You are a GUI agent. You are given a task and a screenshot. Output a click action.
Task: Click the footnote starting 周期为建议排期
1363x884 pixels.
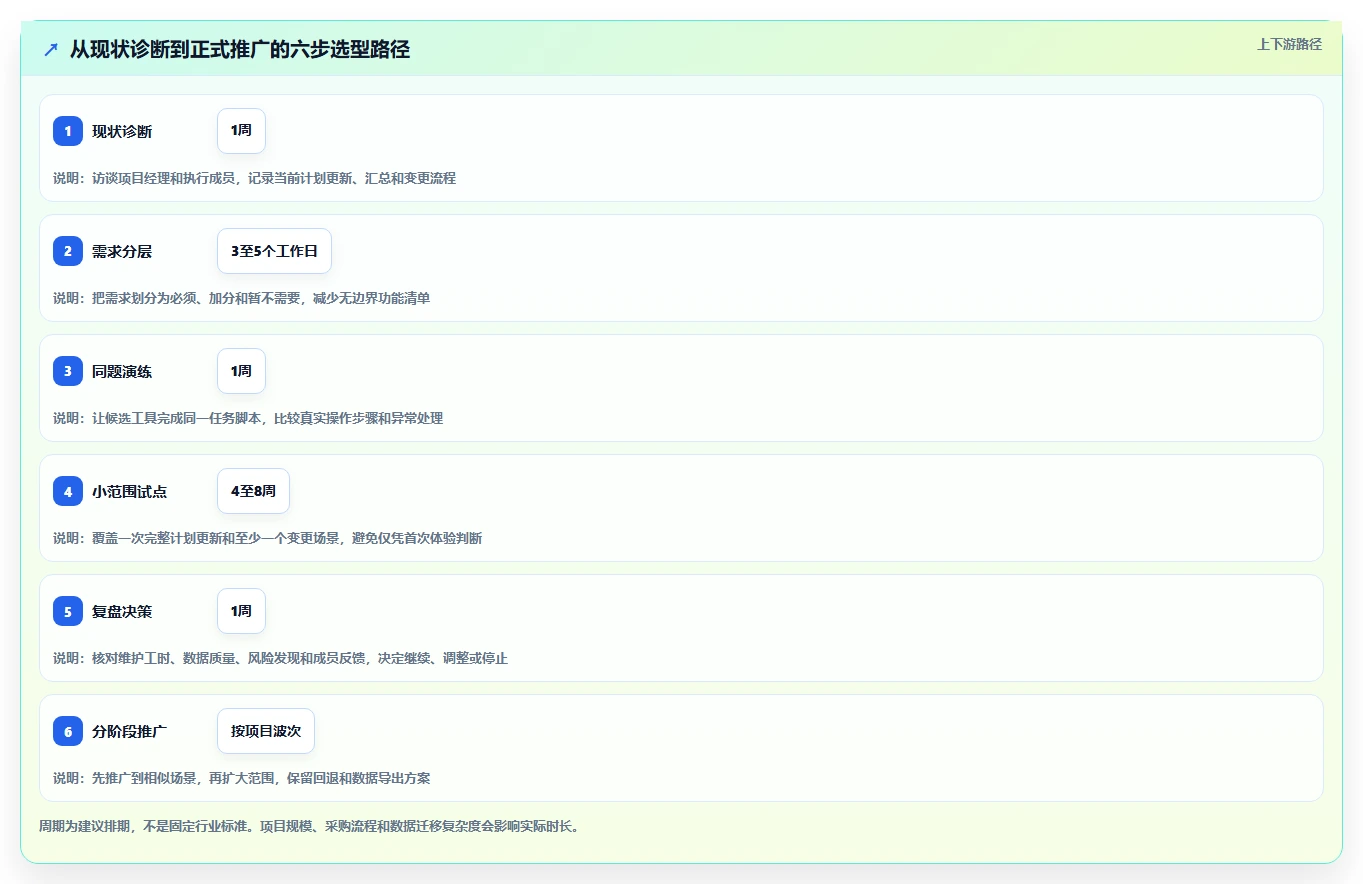(x=309, y=827)
